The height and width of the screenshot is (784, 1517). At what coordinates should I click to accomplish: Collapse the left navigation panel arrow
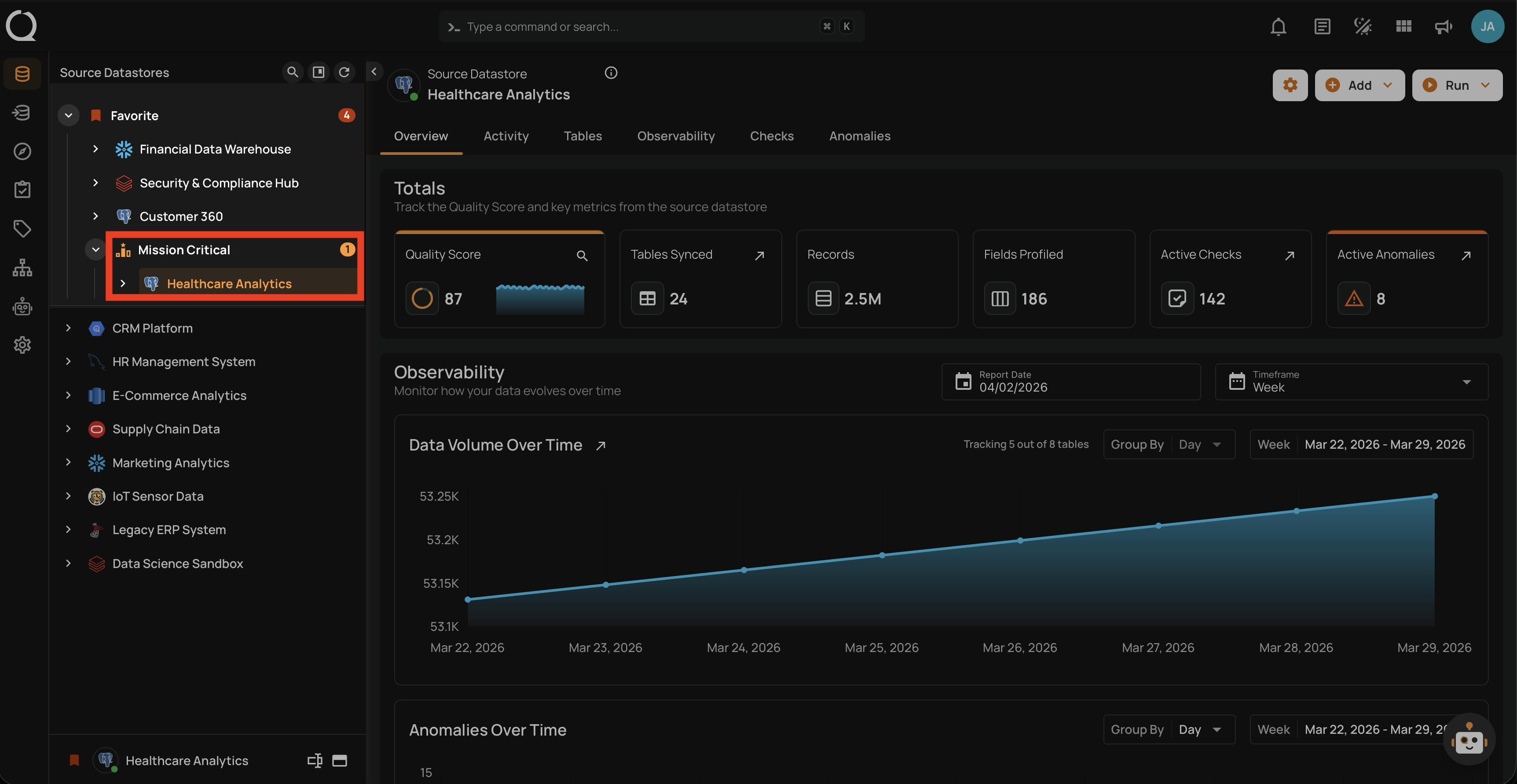click(374, 71)
